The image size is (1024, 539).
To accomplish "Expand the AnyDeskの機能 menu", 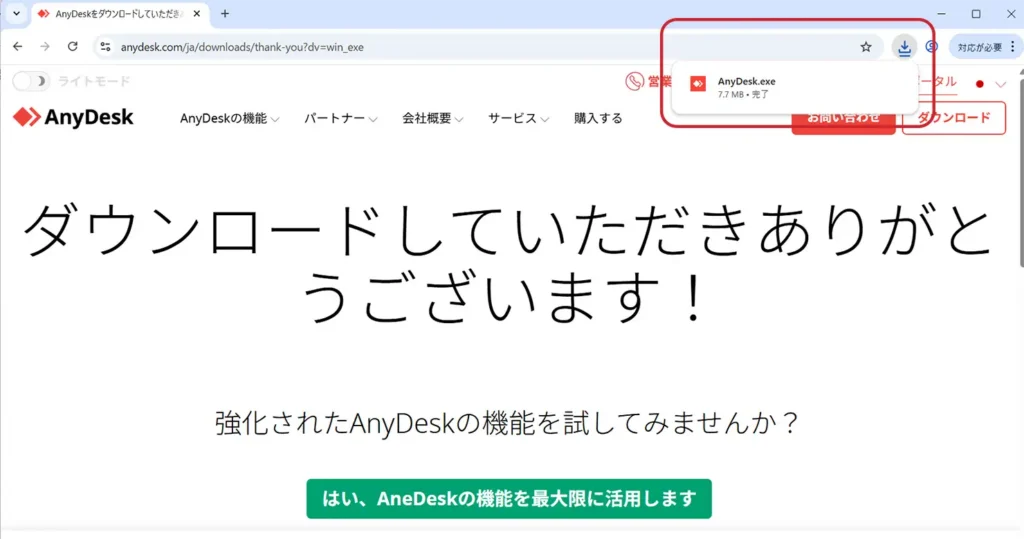I will pyautogui.click(x=230, y=118).
